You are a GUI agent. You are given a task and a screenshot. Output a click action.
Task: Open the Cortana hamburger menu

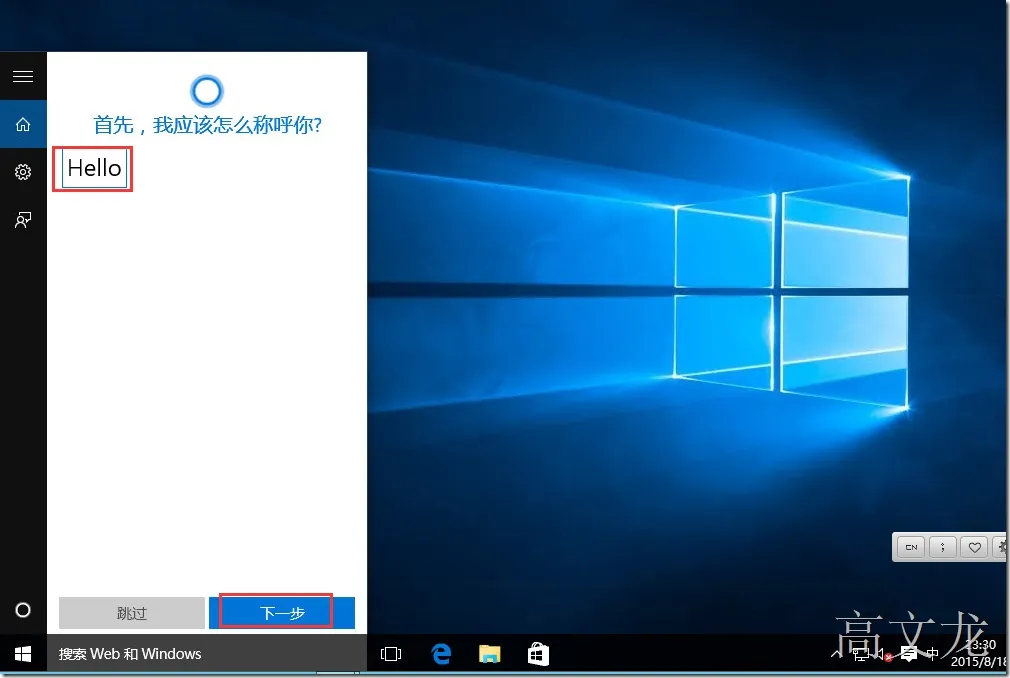click(23, 76)
